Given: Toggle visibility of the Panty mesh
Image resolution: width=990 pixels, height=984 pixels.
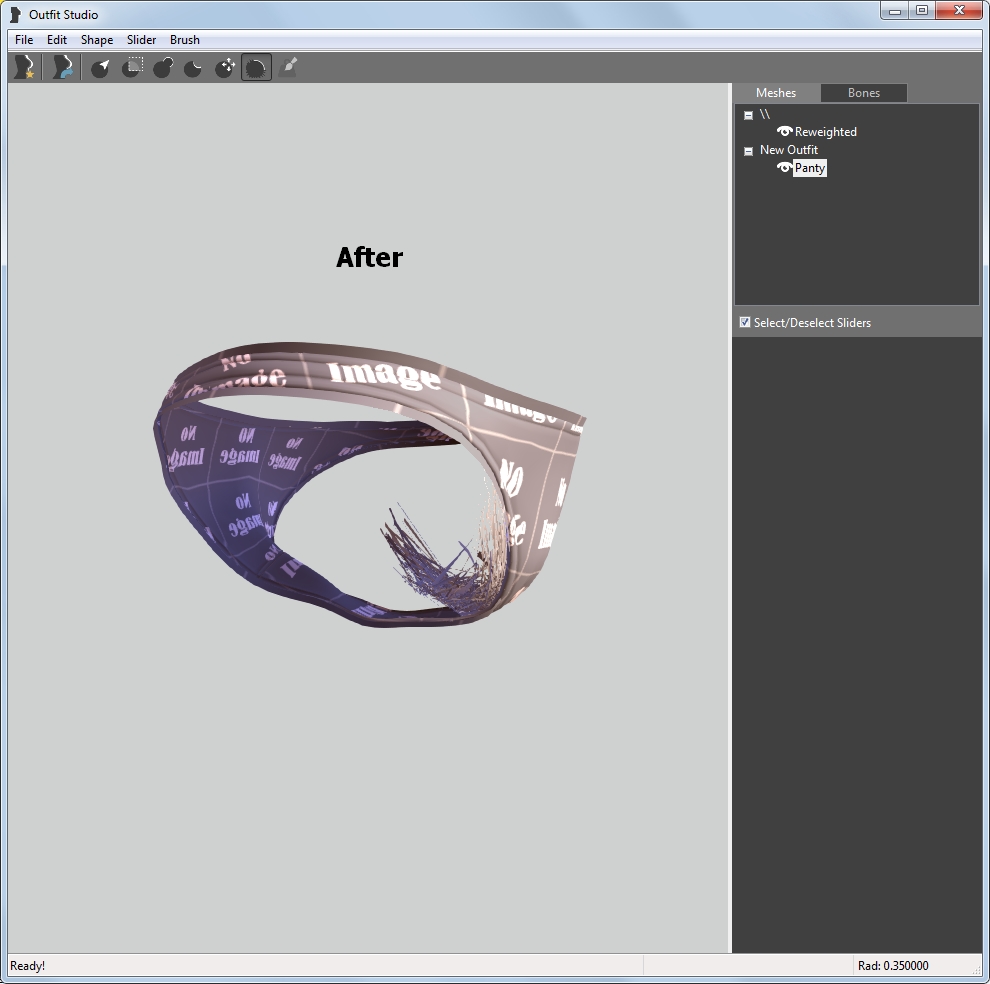Looking at the screenshot, I should click(x=784, y=168).
